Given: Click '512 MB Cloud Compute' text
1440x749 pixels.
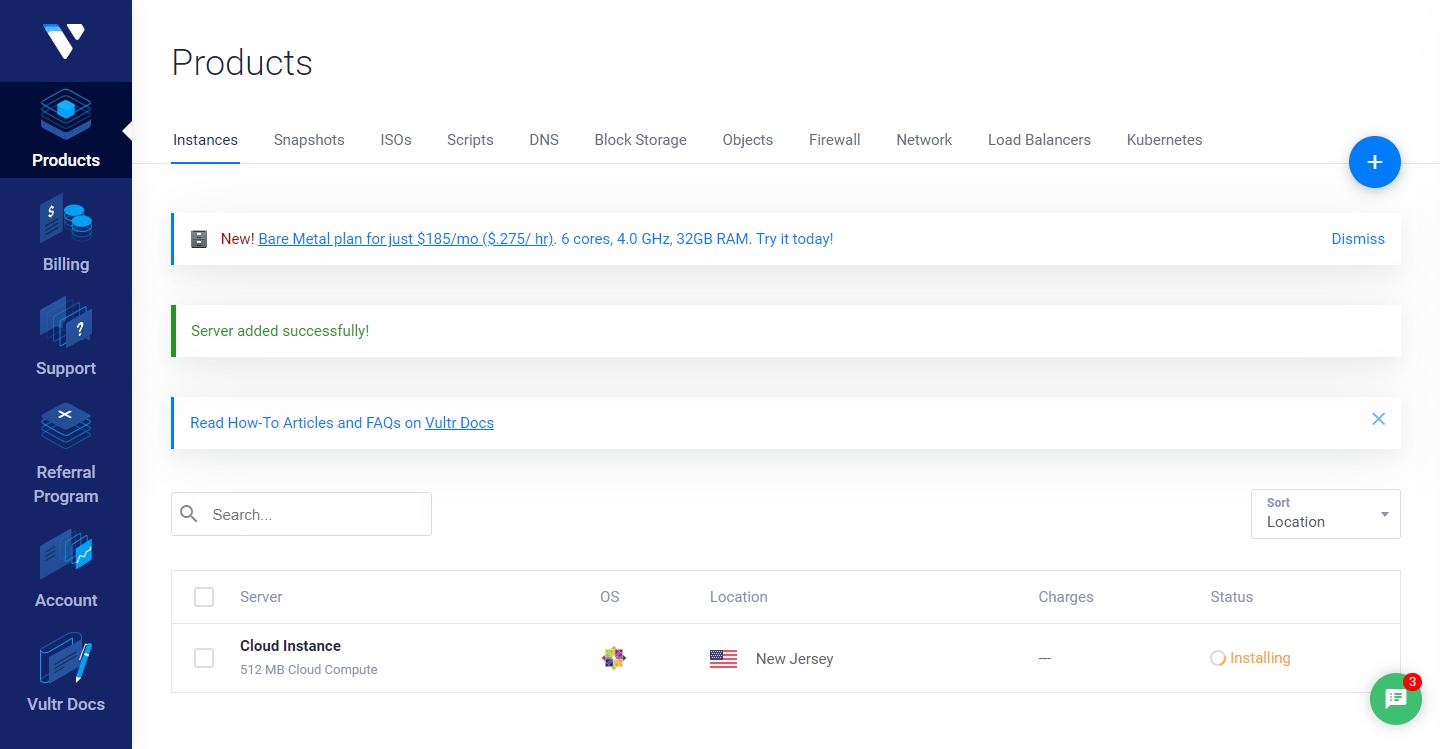Looking at the screenshot, I should pos(309,670).
